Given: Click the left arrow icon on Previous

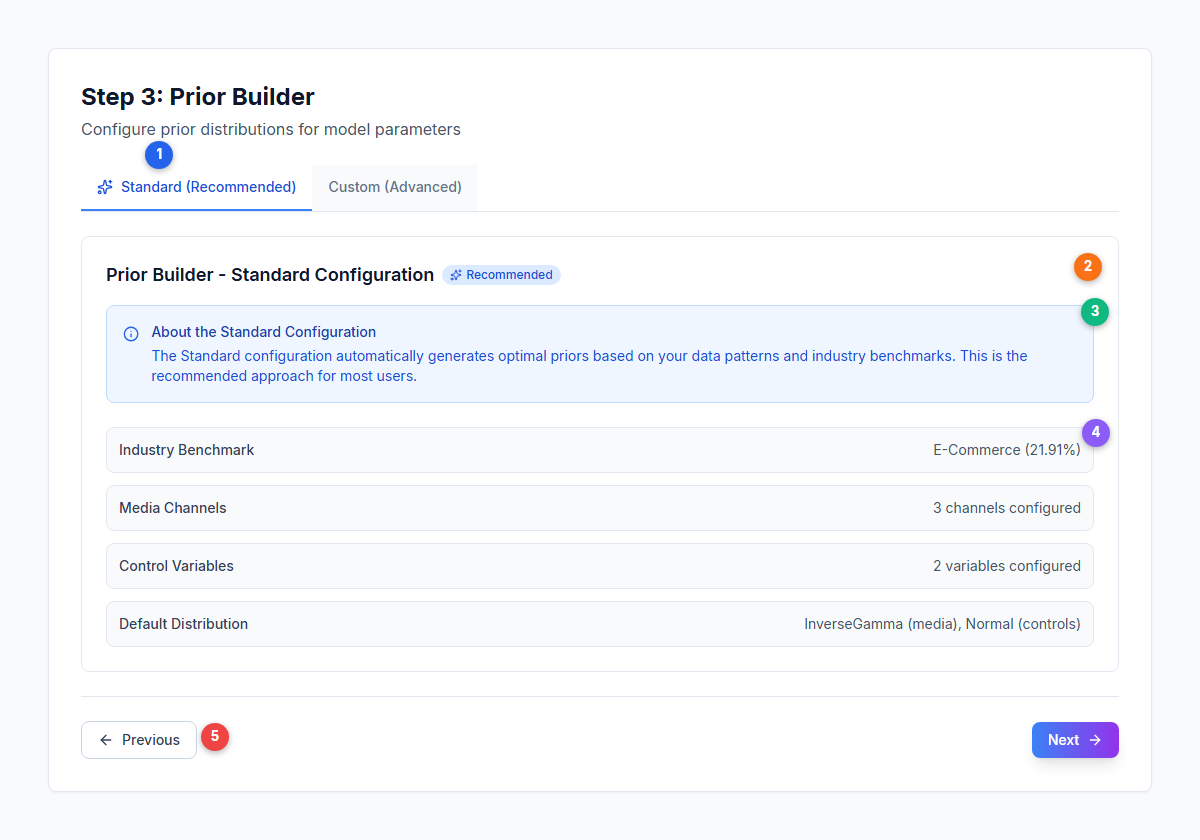Looking at the screenshot, I should point(106,740).
